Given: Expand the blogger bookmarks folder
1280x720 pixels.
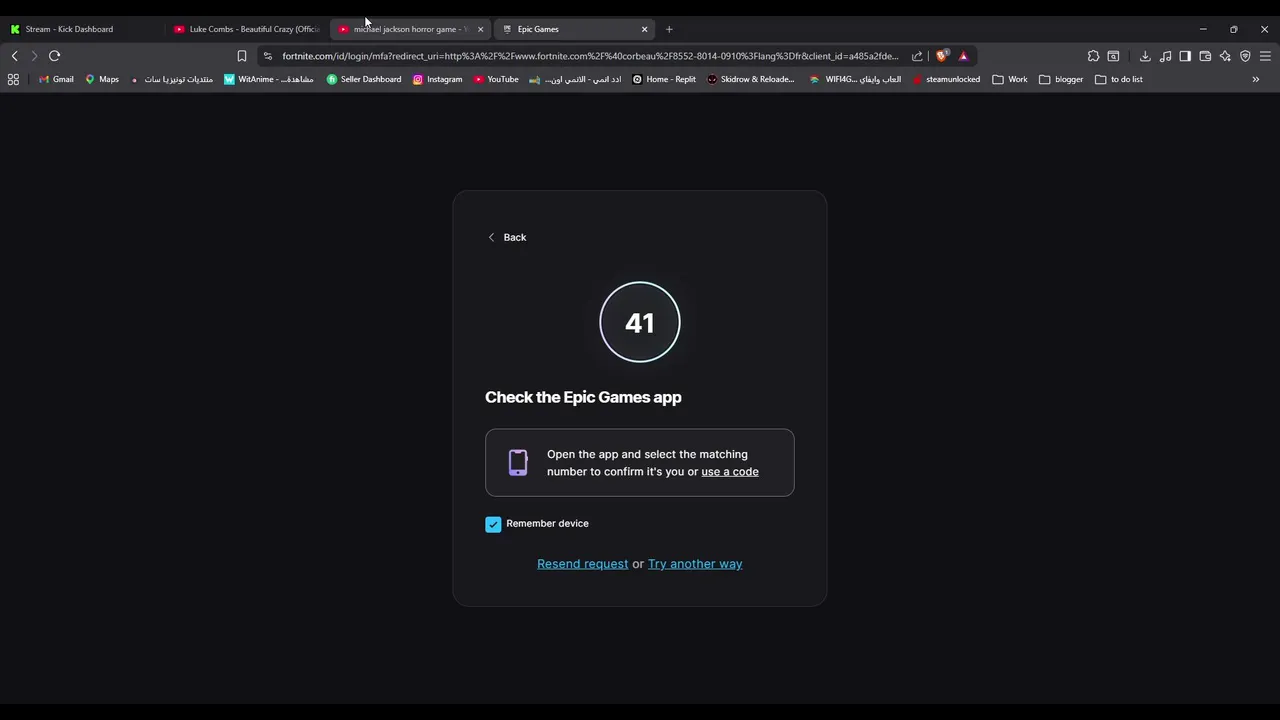Looking at the screenshot, I should [1061, 79].
